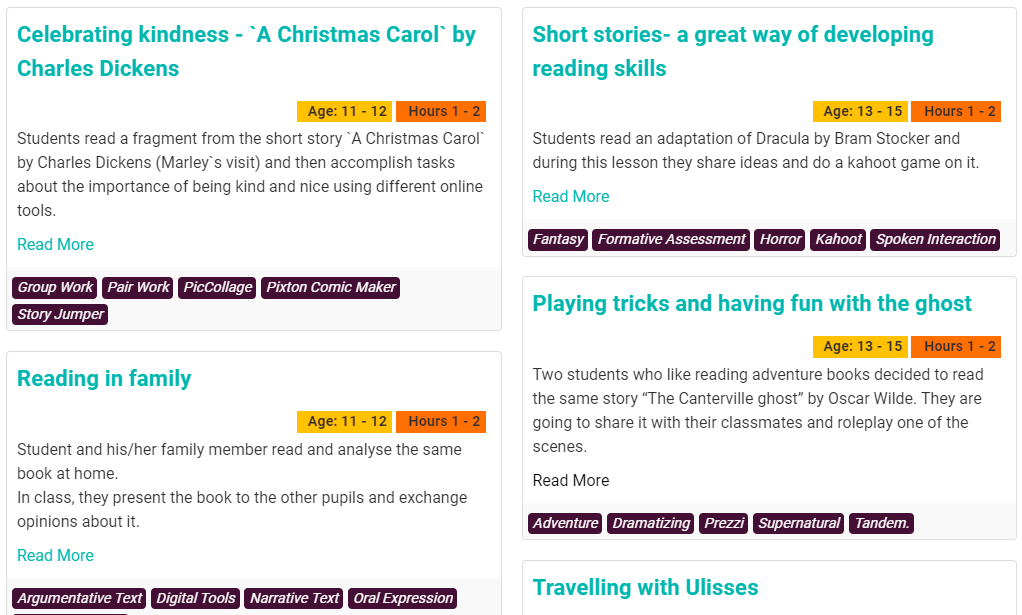Click the 'Horror' tag
This screenshot has height=615, width=1022.
pyautogui.click(x=780, y=239)
